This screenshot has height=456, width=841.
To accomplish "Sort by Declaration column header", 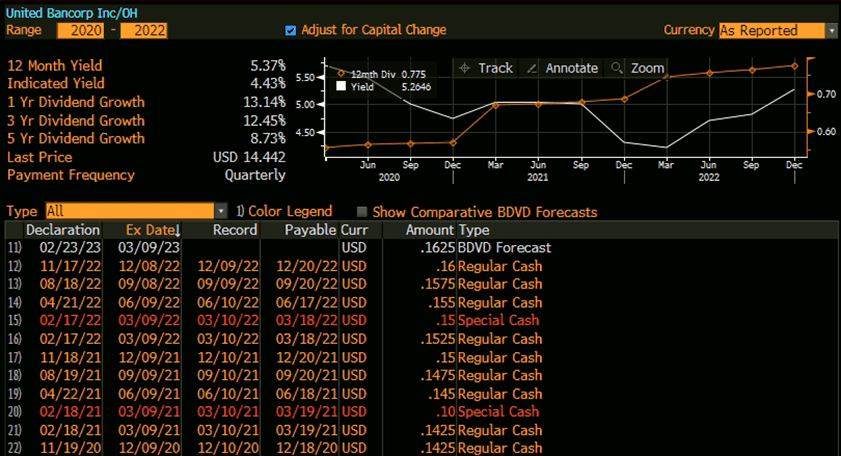I will [x=63, y=230].
